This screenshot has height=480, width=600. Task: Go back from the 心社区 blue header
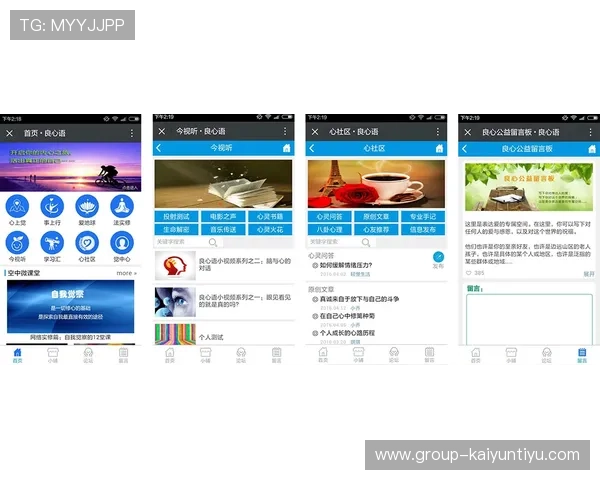pos(311,149)
